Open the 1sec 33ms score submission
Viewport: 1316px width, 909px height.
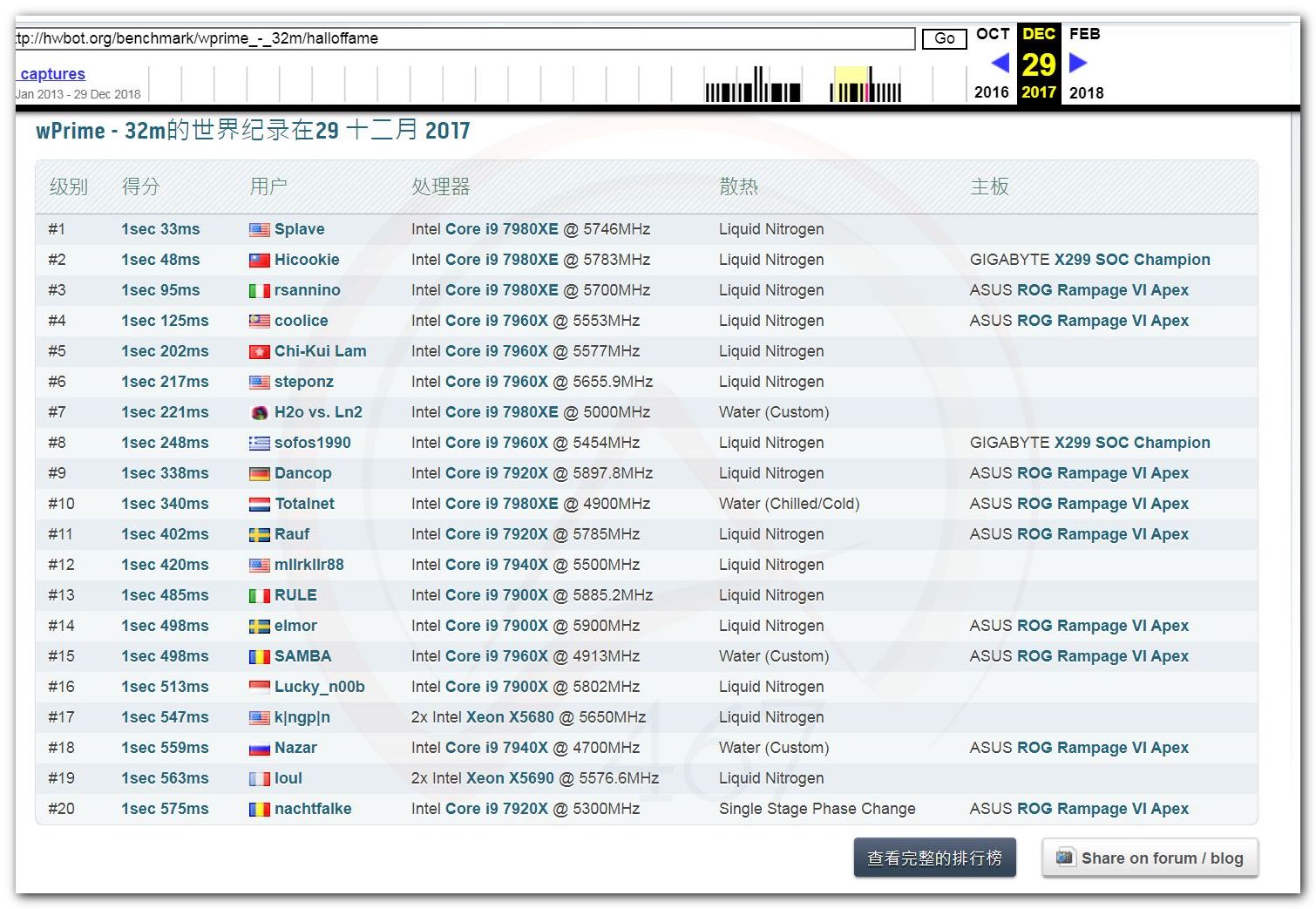(160, 229)
